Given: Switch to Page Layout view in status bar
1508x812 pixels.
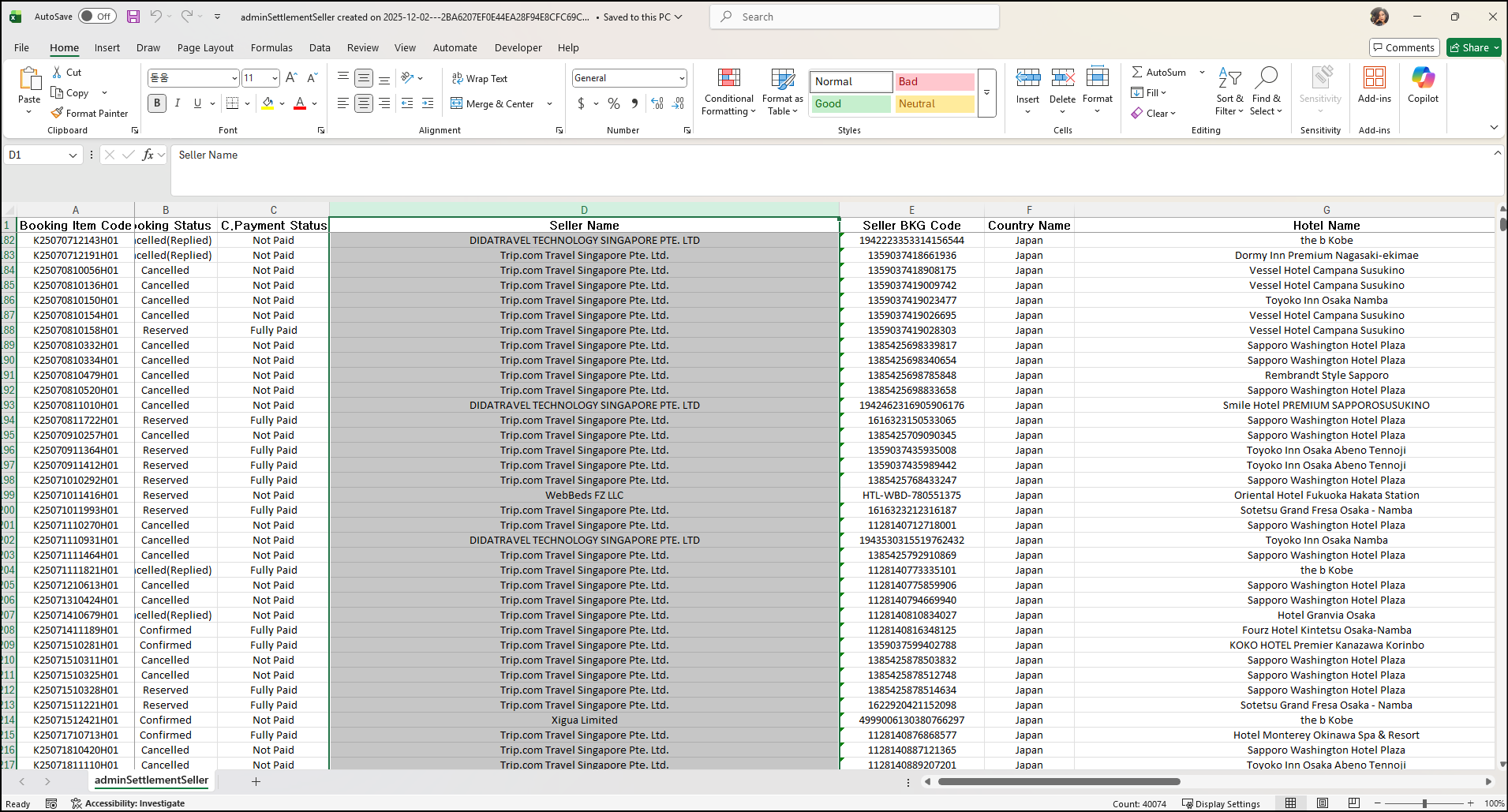Looking at the screenshot, I should (1322, 803).
